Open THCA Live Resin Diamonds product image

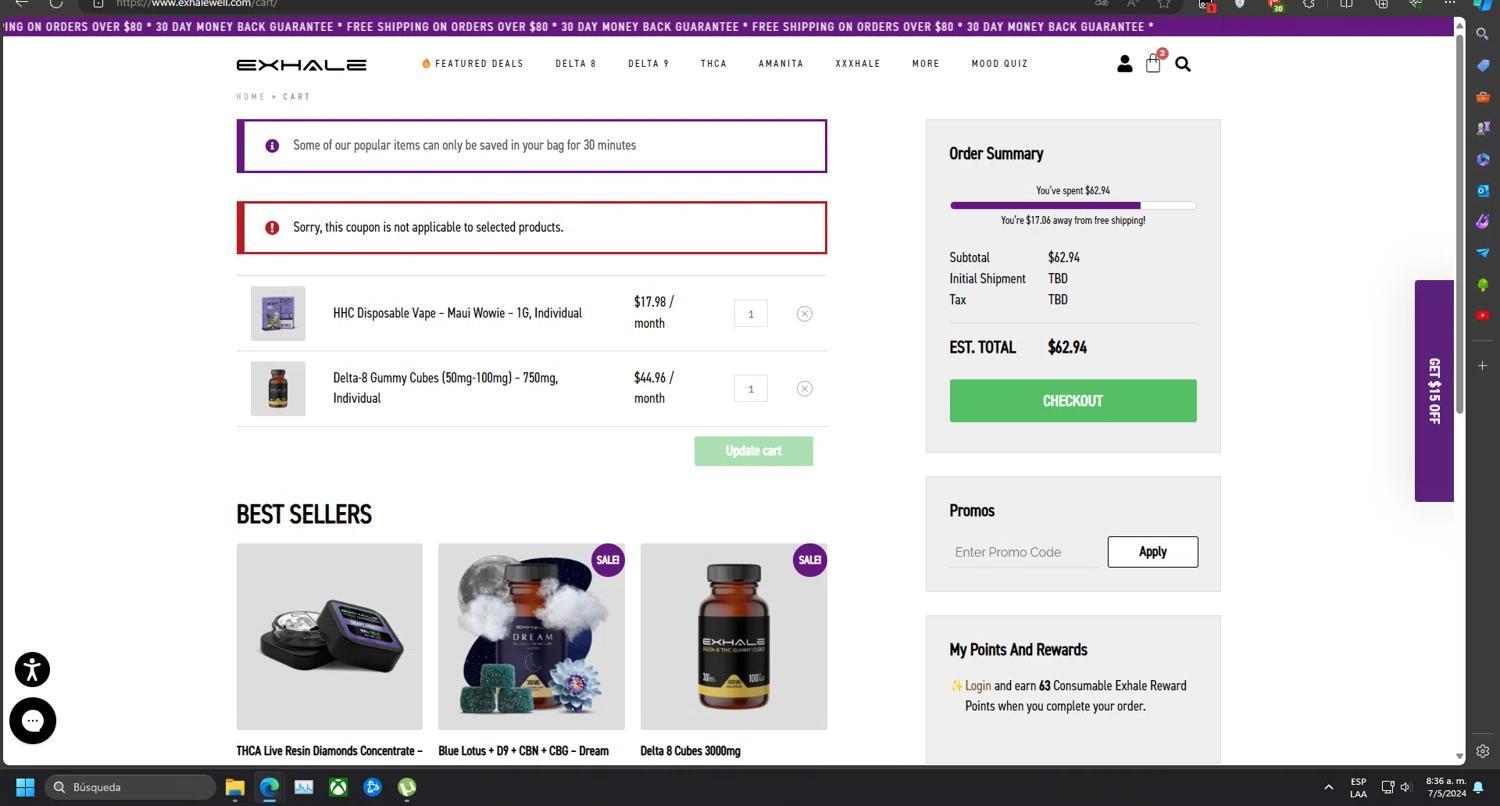click(330, 637)
